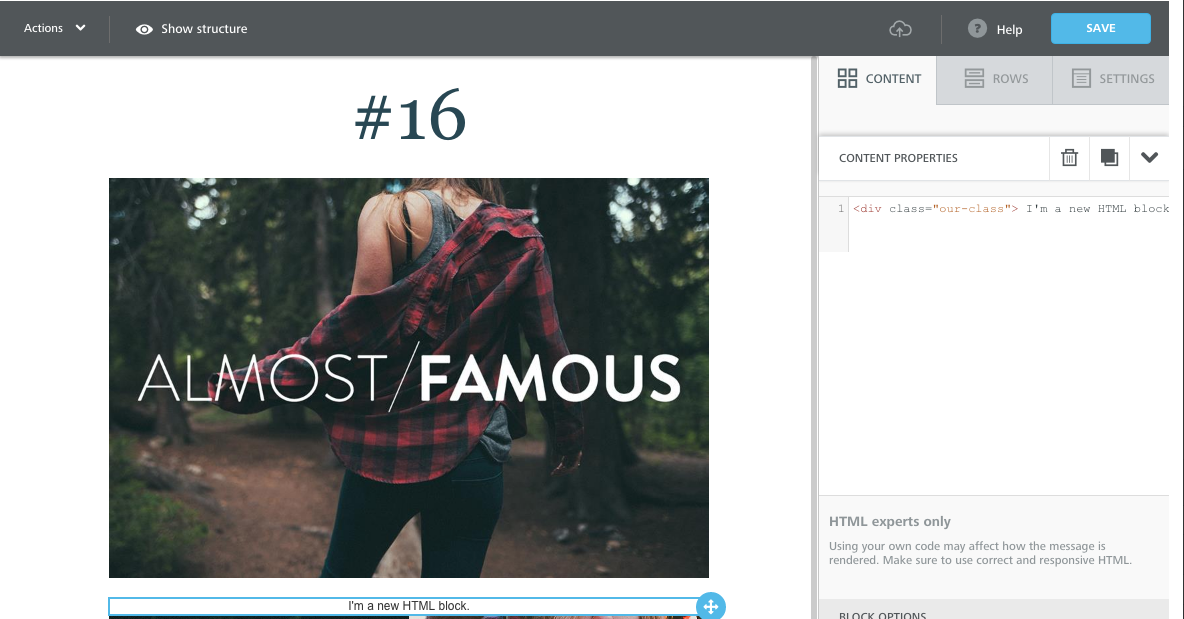The width and height of the screenshot is (1184, 619).
Task: Toggle Show structure view
Action: (192, 29)
